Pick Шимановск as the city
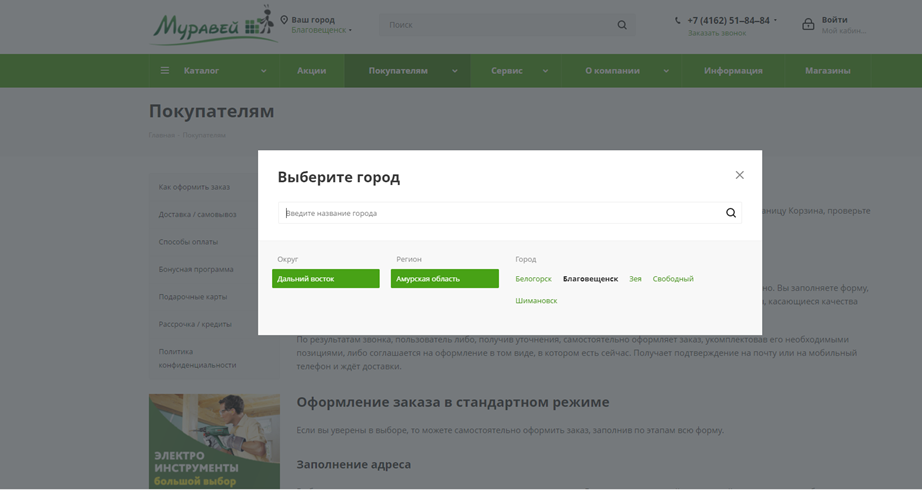The height and width of the screenshot is (491, 922). tap(536, 301)
